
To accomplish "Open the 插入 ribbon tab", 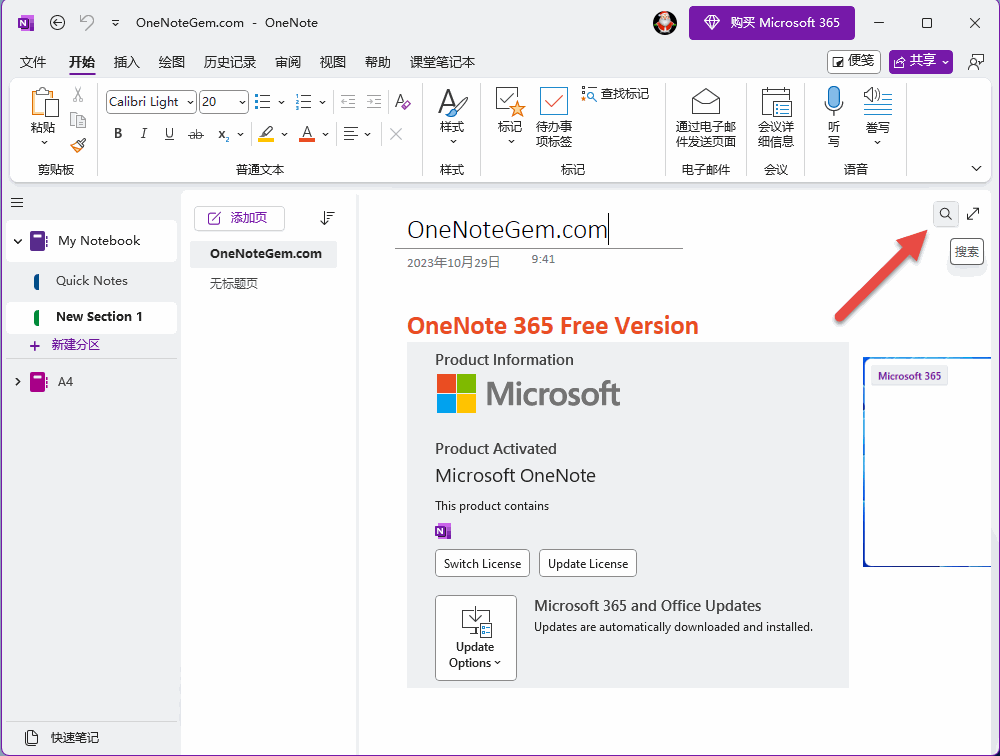I will click(127, 62).
